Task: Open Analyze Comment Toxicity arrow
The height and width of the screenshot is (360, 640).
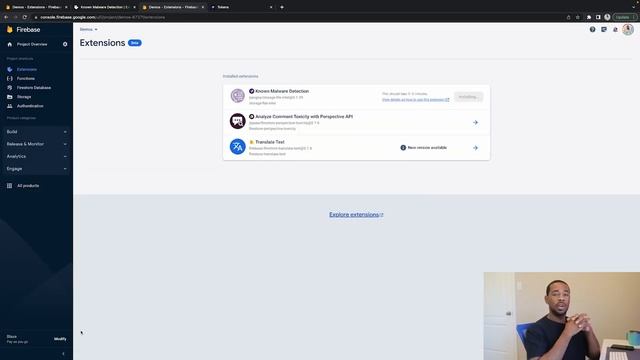Action: point(475,122)
